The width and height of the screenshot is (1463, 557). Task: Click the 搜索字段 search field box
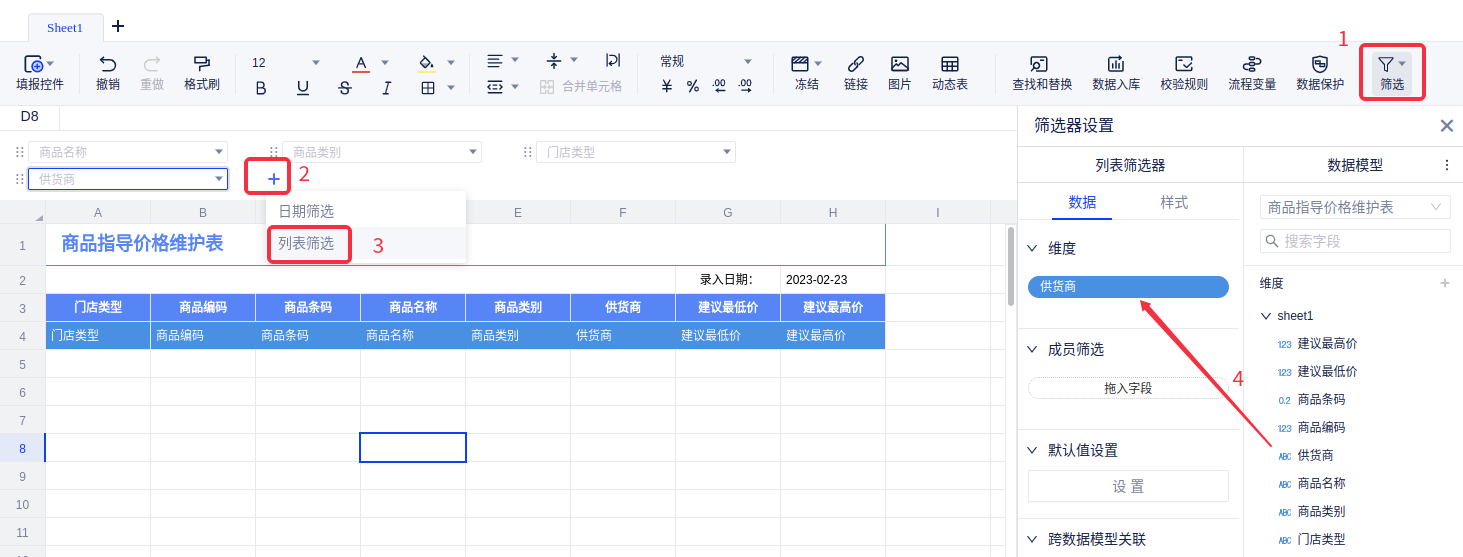click(1355, 241)
